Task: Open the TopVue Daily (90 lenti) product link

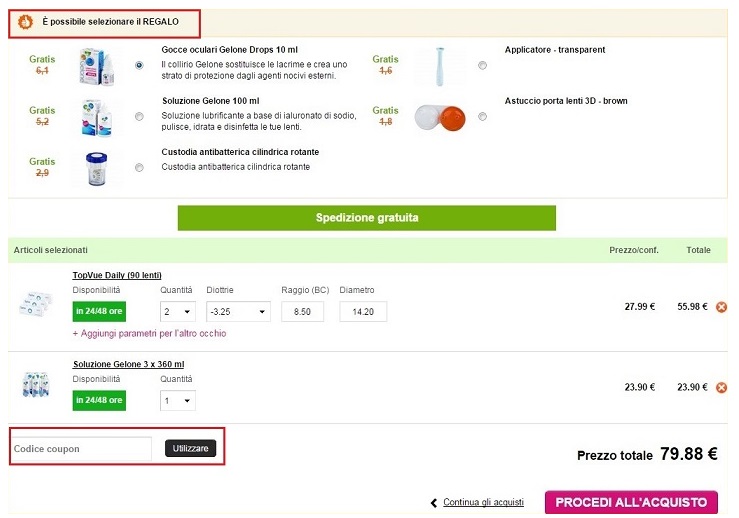Action: coord(117,275)
